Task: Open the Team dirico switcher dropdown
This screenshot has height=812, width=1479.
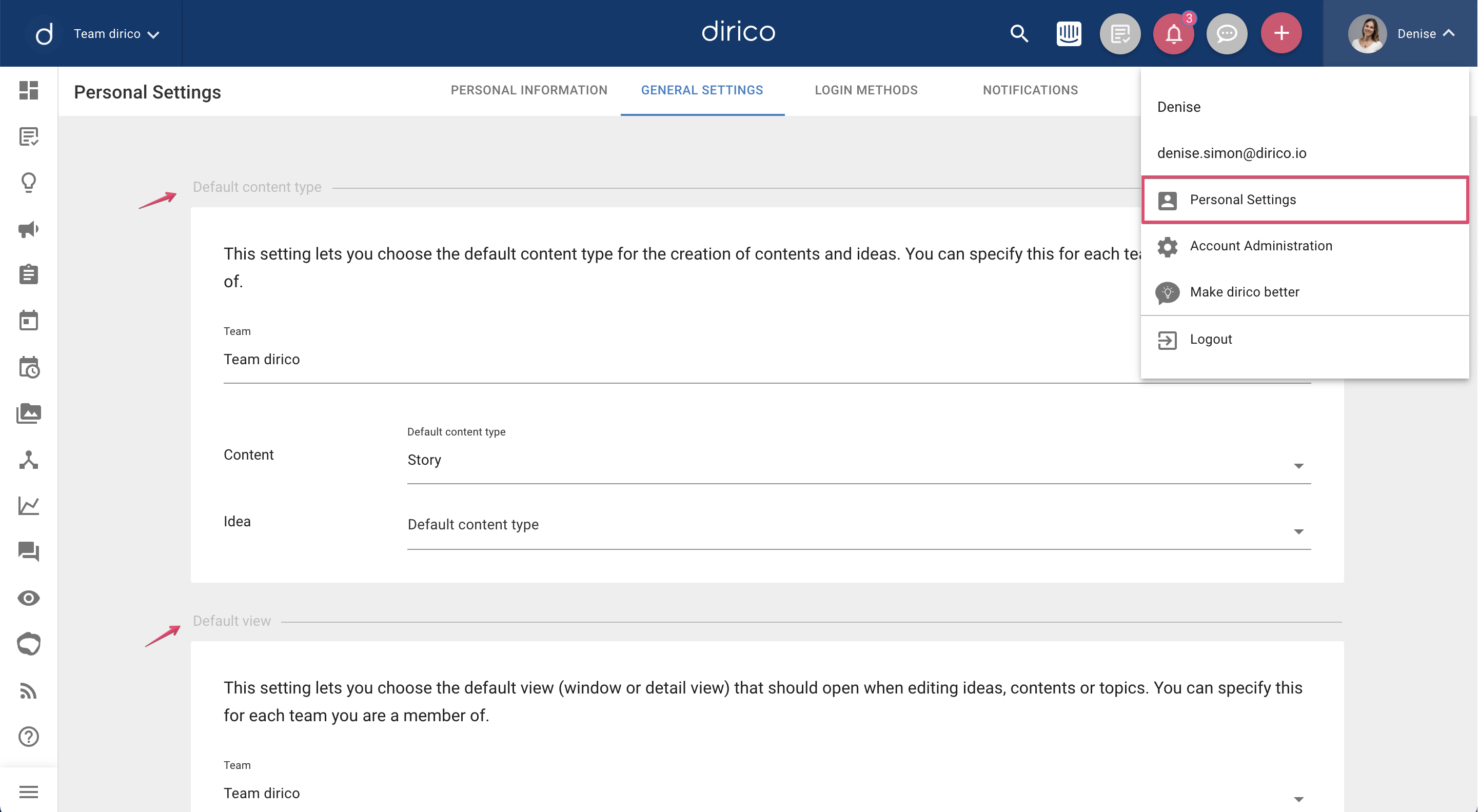Action: click(x=116, y=33)
